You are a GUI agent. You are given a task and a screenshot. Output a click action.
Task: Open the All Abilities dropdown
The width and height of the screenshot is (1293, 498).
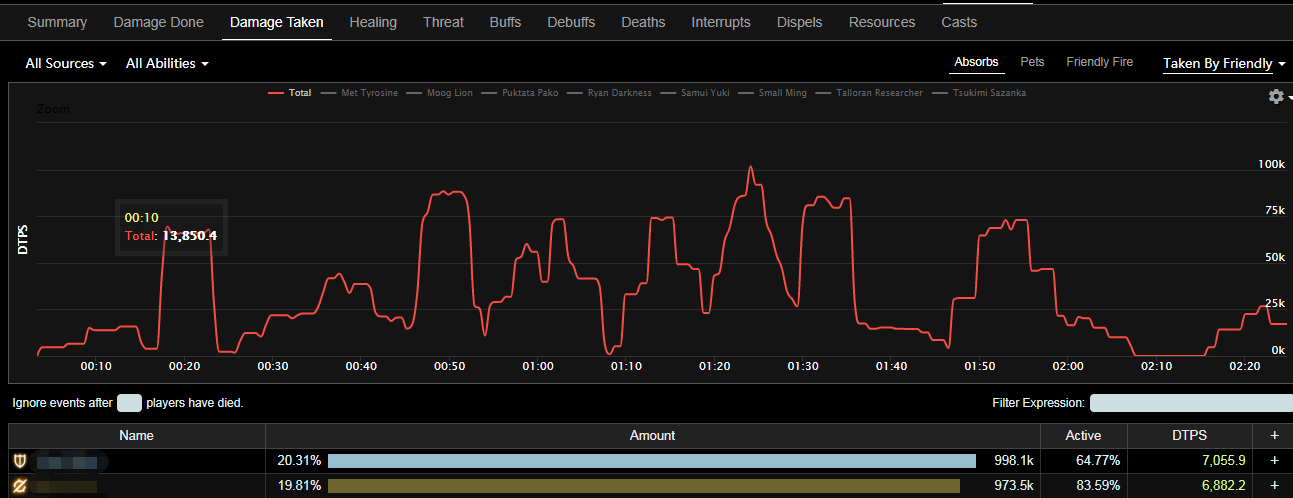point(167,64)
